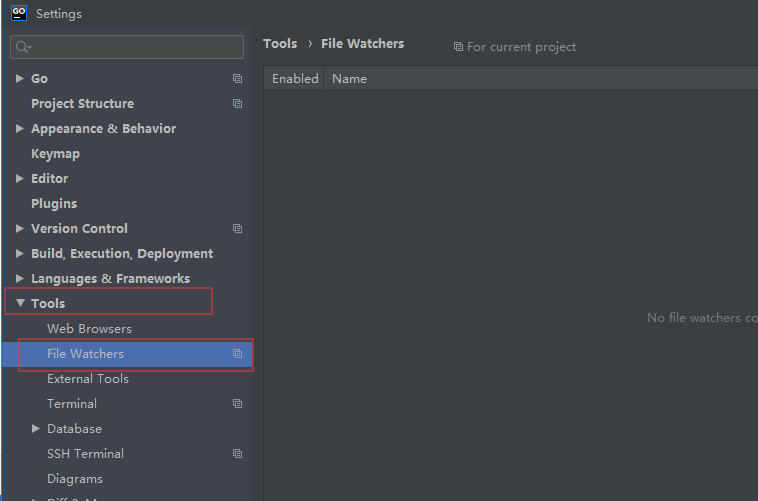The height and width of the screenshot is (501, 758).
Task: Click project-level icon beside Terminal
Action: click(x=237, y=404)
